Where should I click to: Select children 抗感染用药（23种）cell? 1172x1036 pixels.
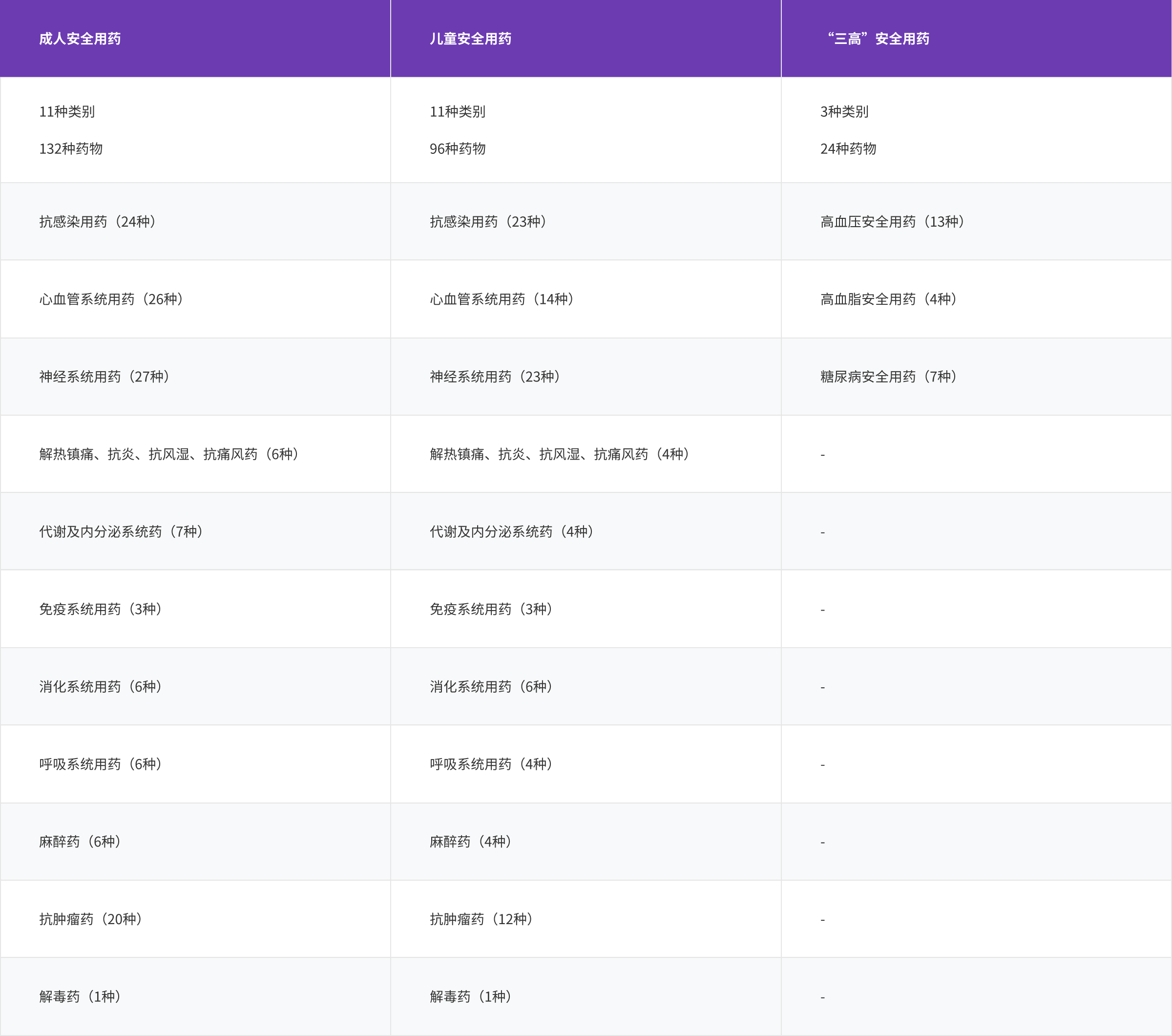pyautogui.click(x=488, y=221)
